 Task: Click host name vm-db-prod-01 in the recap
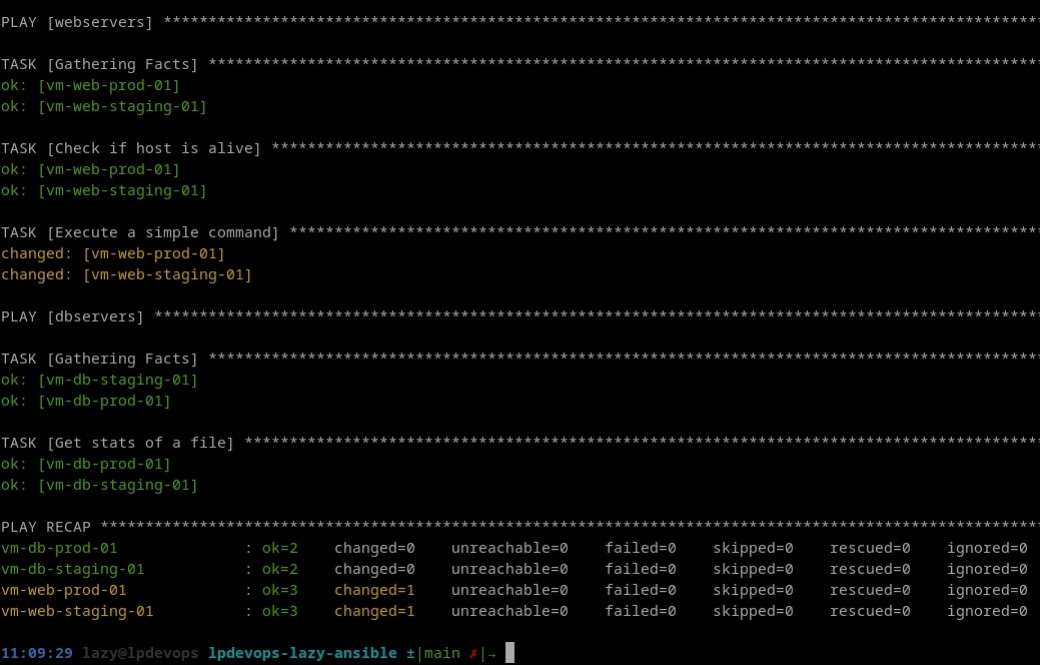(59, 548)
